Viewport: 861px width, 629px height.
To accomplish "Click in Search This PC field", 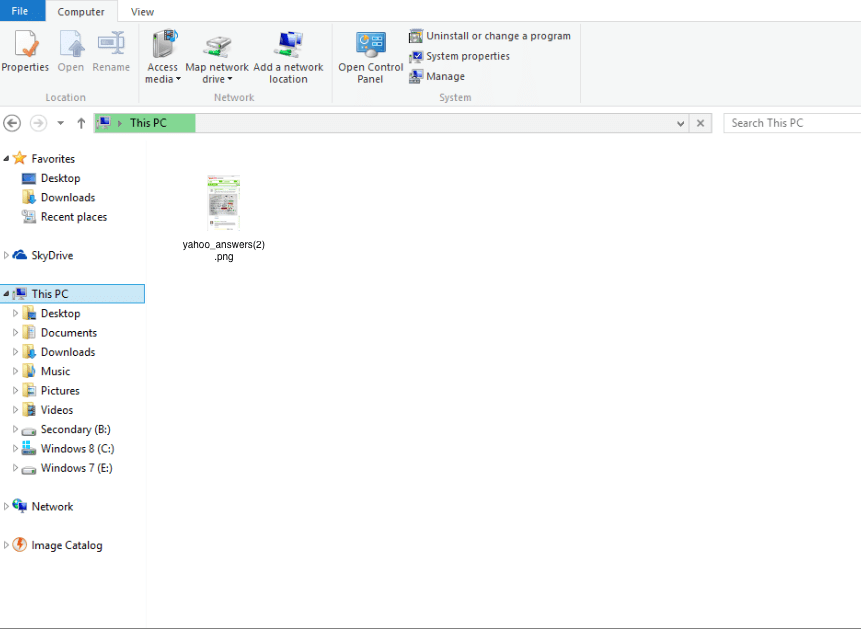I will (x=792, y=123).
